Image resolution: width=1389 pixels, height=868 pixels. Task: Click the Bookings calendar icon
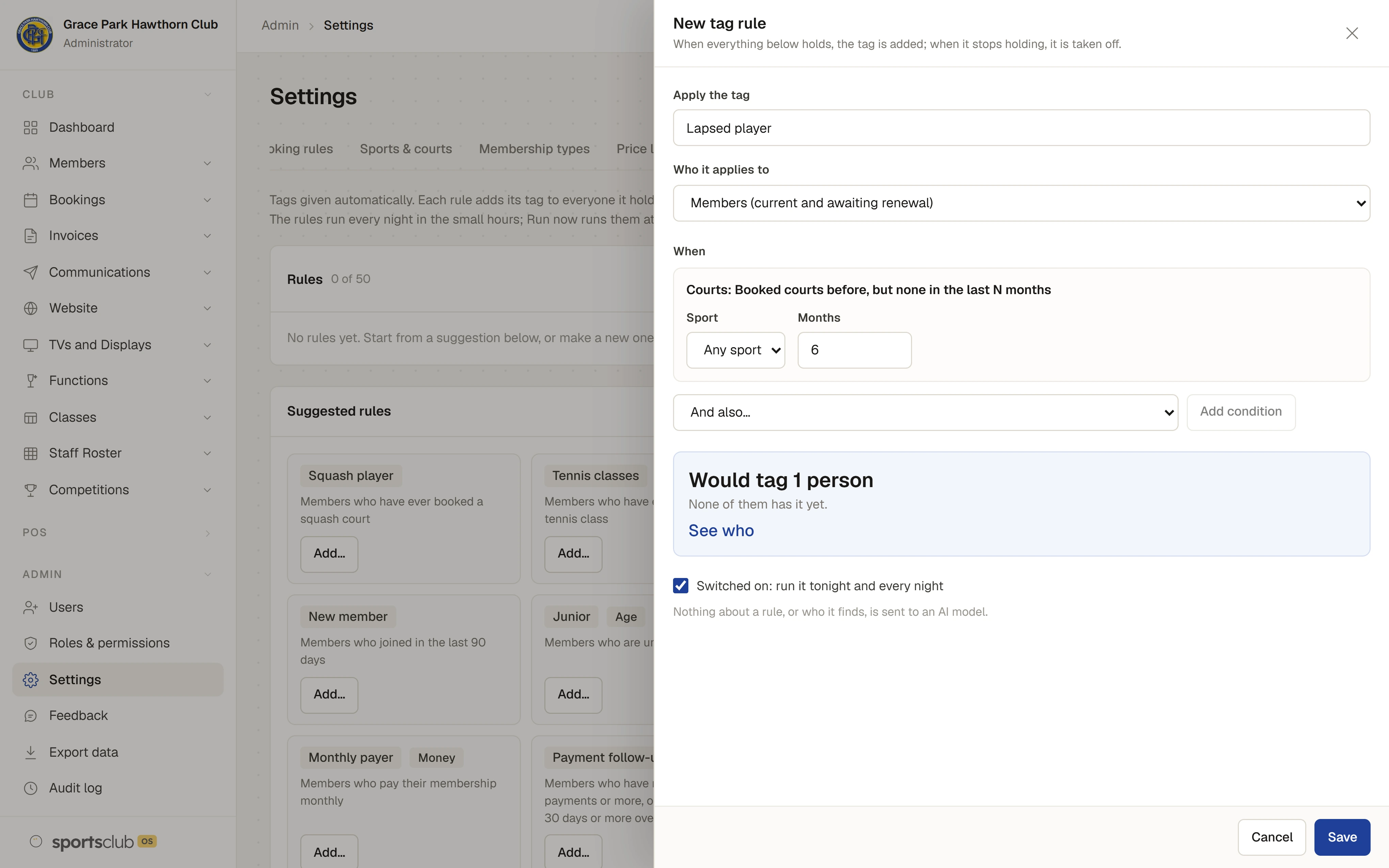30,200
